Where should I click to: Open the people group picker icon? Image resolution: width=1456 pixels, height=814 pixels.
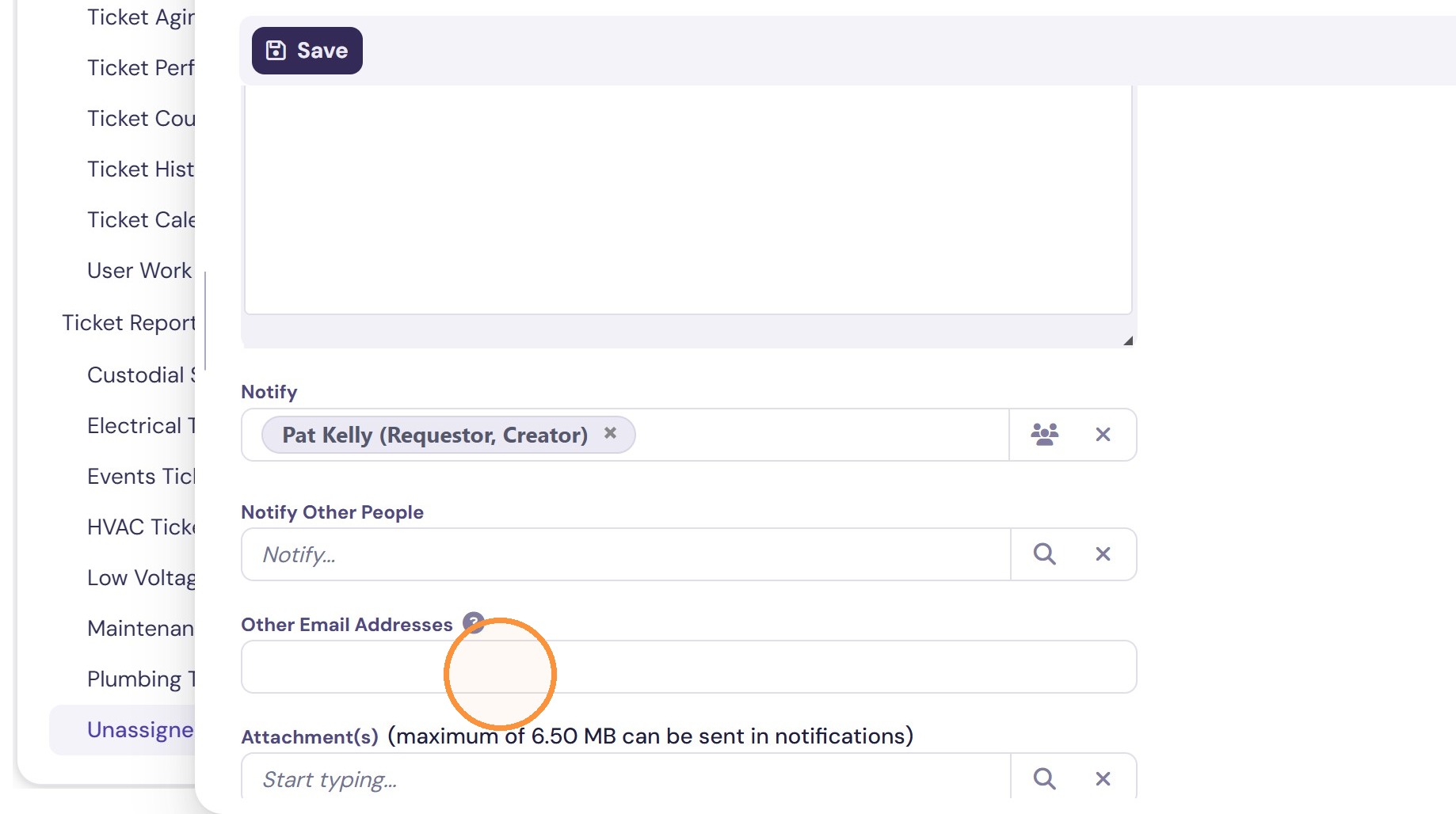tap(1045, 434)
